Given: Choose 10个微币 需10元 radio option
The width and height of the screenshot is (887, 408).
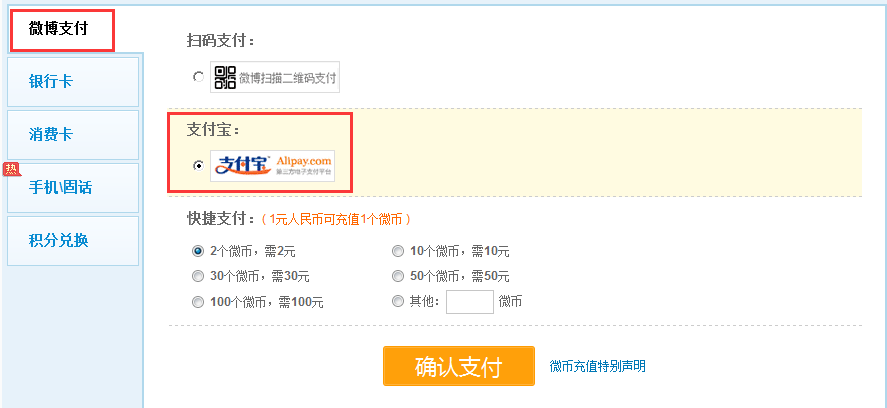Looking at the screenshot, I should (x=398, y=251).
